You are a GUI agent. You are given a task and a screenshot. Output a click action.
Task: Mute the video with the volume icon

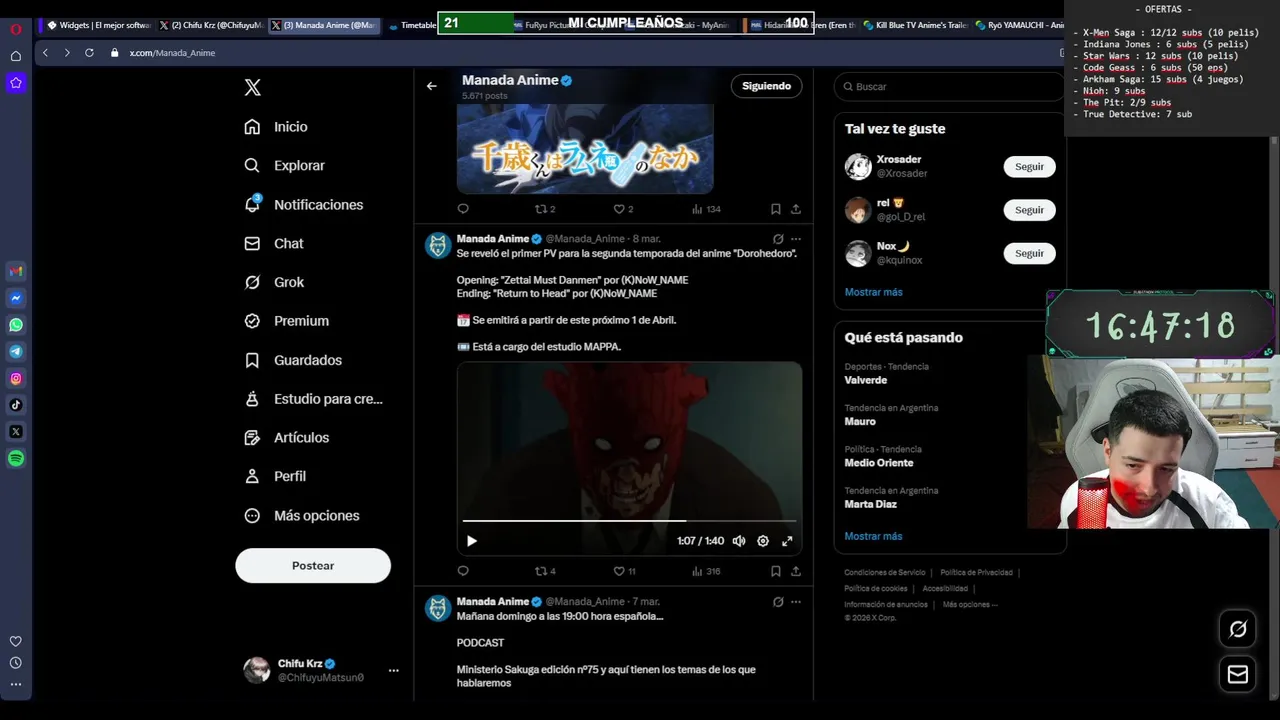tap(739, 541)
